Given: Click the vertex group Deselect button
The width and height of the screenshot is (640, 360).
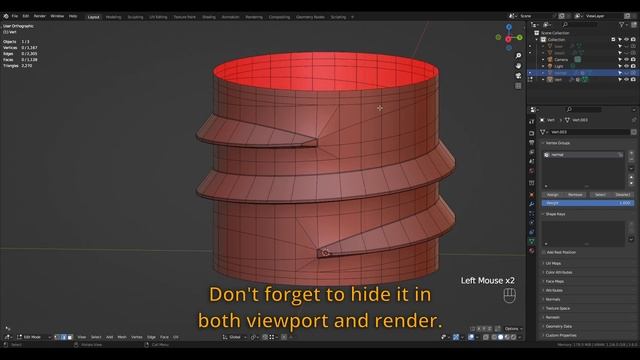Looking at the screenshot, I should (623, 195).
